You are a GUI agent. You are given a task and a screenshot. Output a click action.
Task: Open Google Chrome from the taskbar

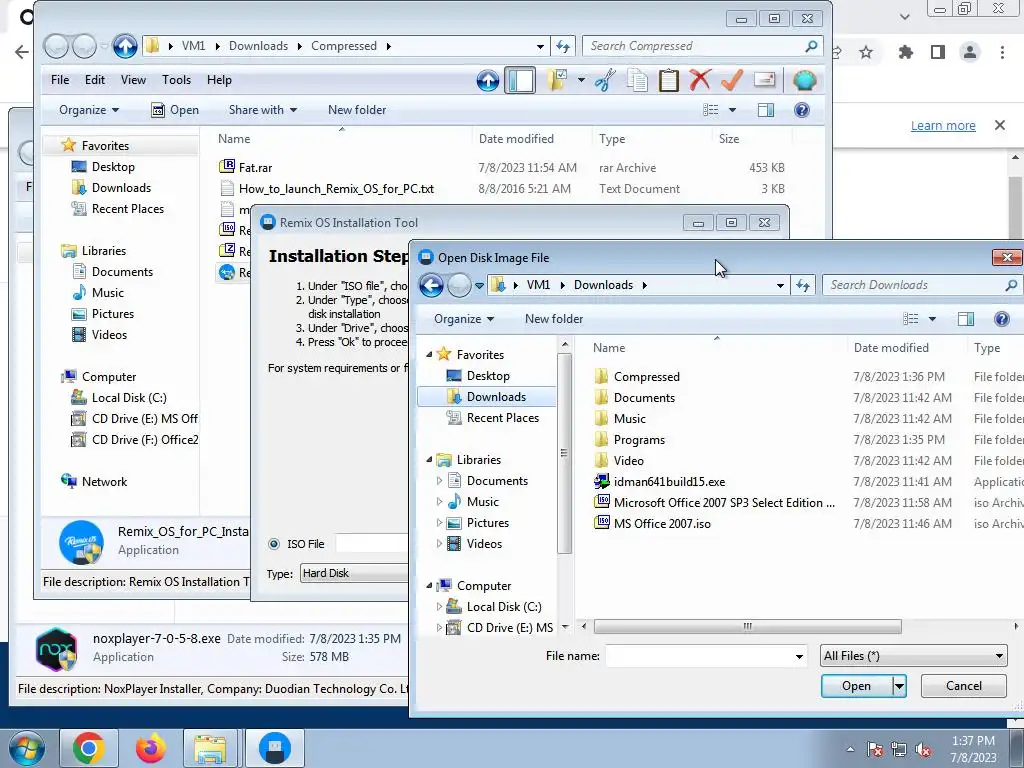tap(89, 748)
